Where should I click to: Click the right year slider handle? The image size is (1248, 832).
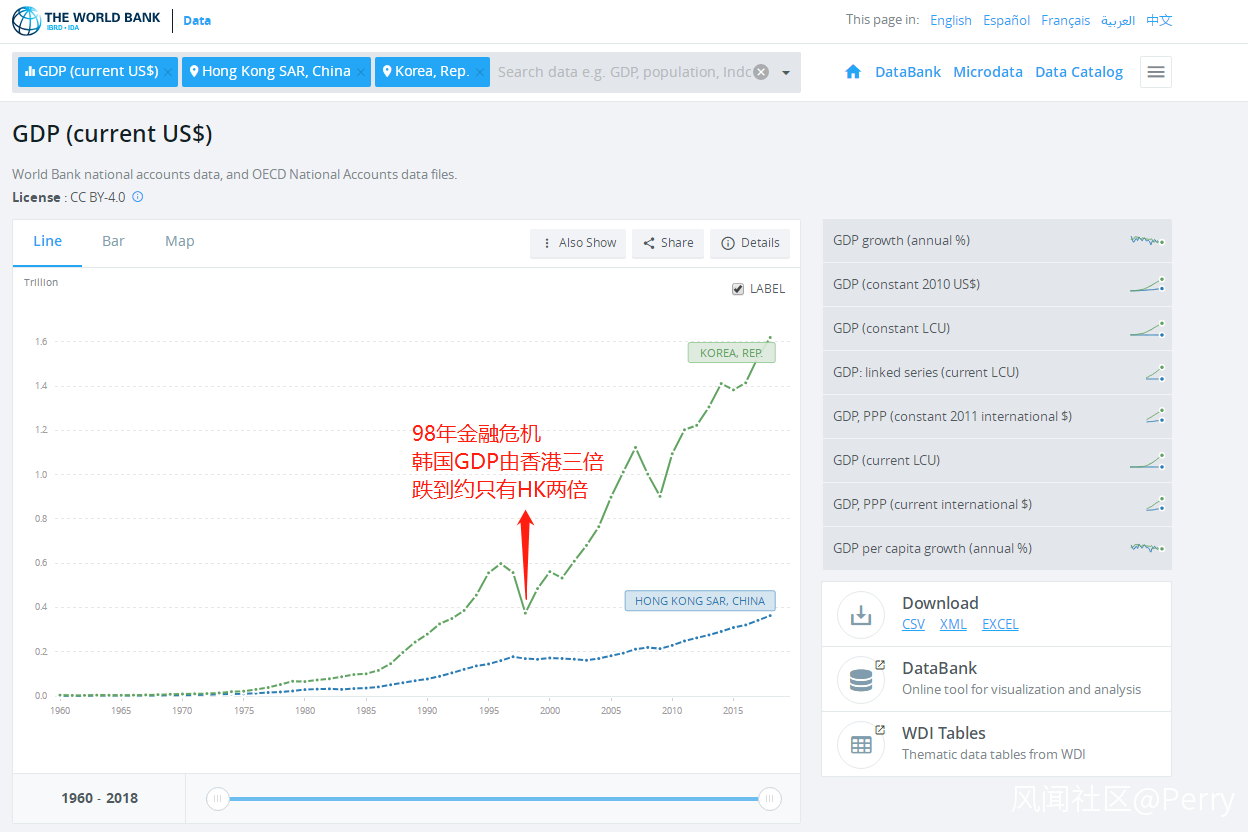(x=770, y=798)
